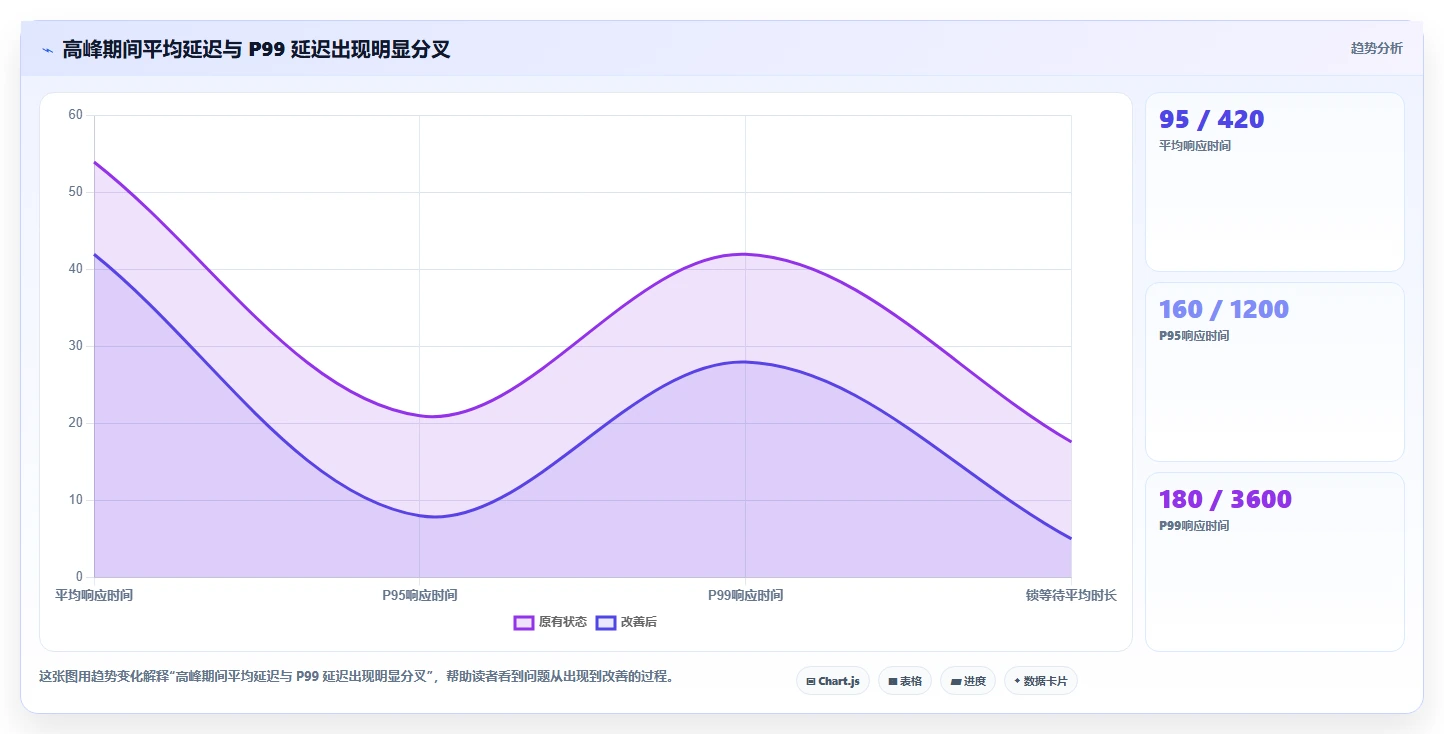Click the 95 / 420 metric value
The height and width of the screenshot is (734, 1444).
(x=1211, y=119)
